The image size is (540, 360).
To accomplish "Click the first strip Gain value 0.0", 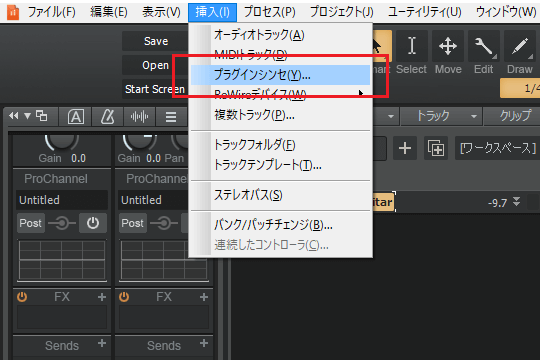I will [x=79, y=158].
